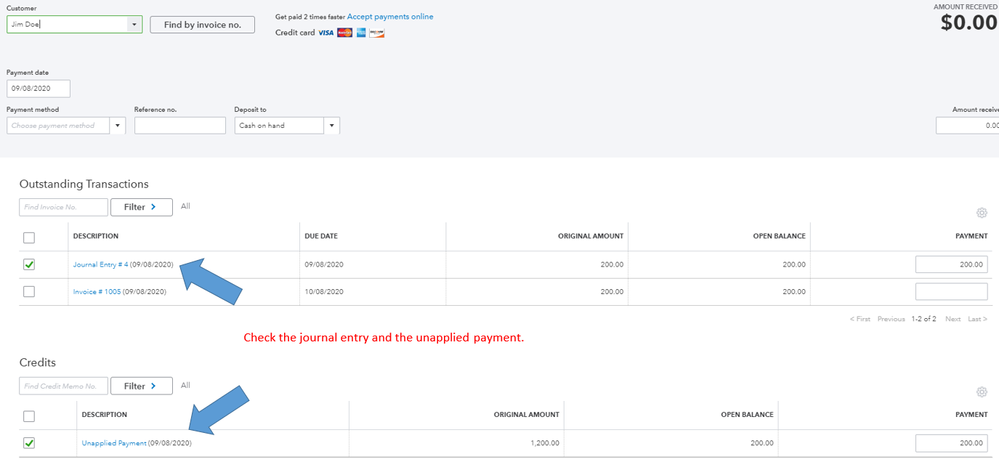Screen dimensions: 999x459
Task: Open the Customer dropdown arrow
Action: click(134, 25)
